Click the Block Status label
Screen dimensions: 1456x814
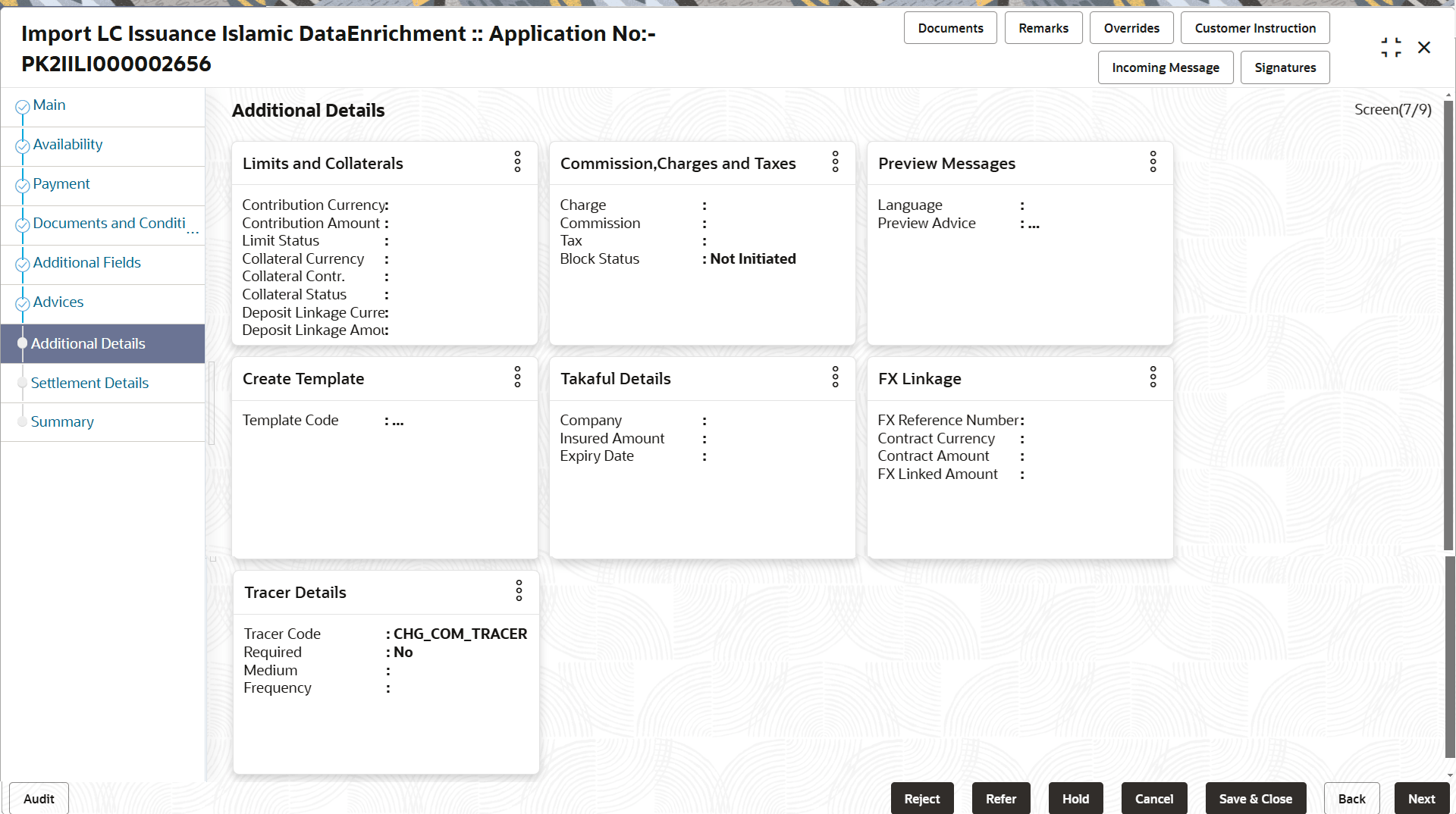tap(600, 259)
